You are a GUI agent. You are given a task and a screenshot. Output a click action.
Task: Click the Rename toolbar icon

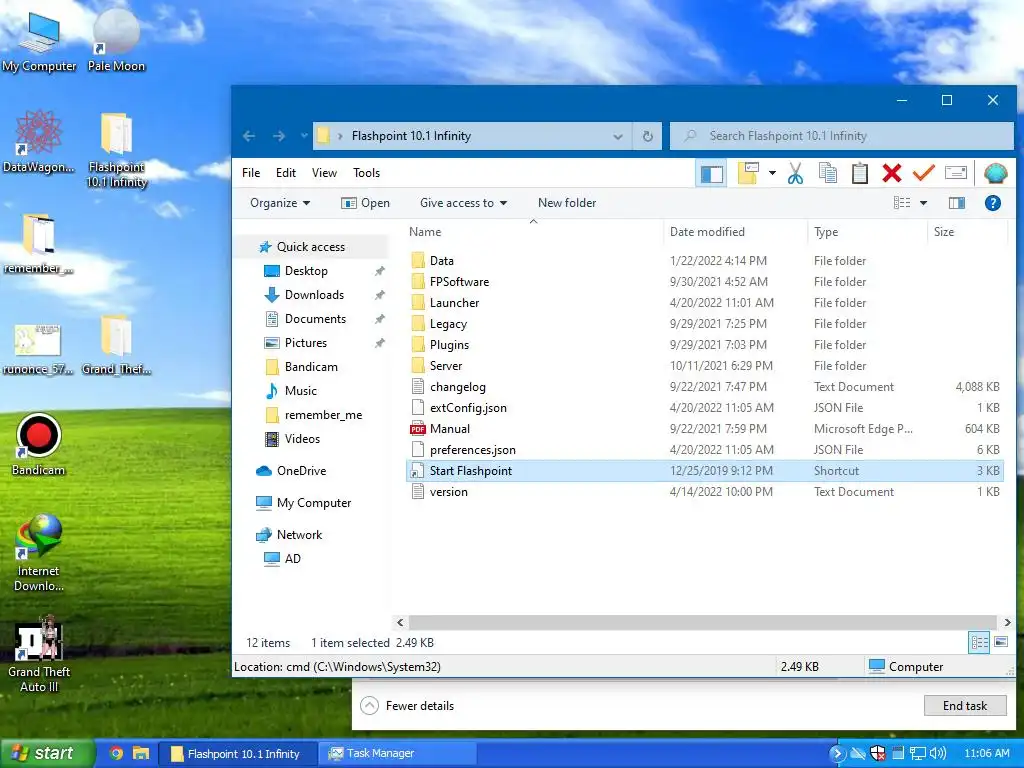tap(955, 173)
